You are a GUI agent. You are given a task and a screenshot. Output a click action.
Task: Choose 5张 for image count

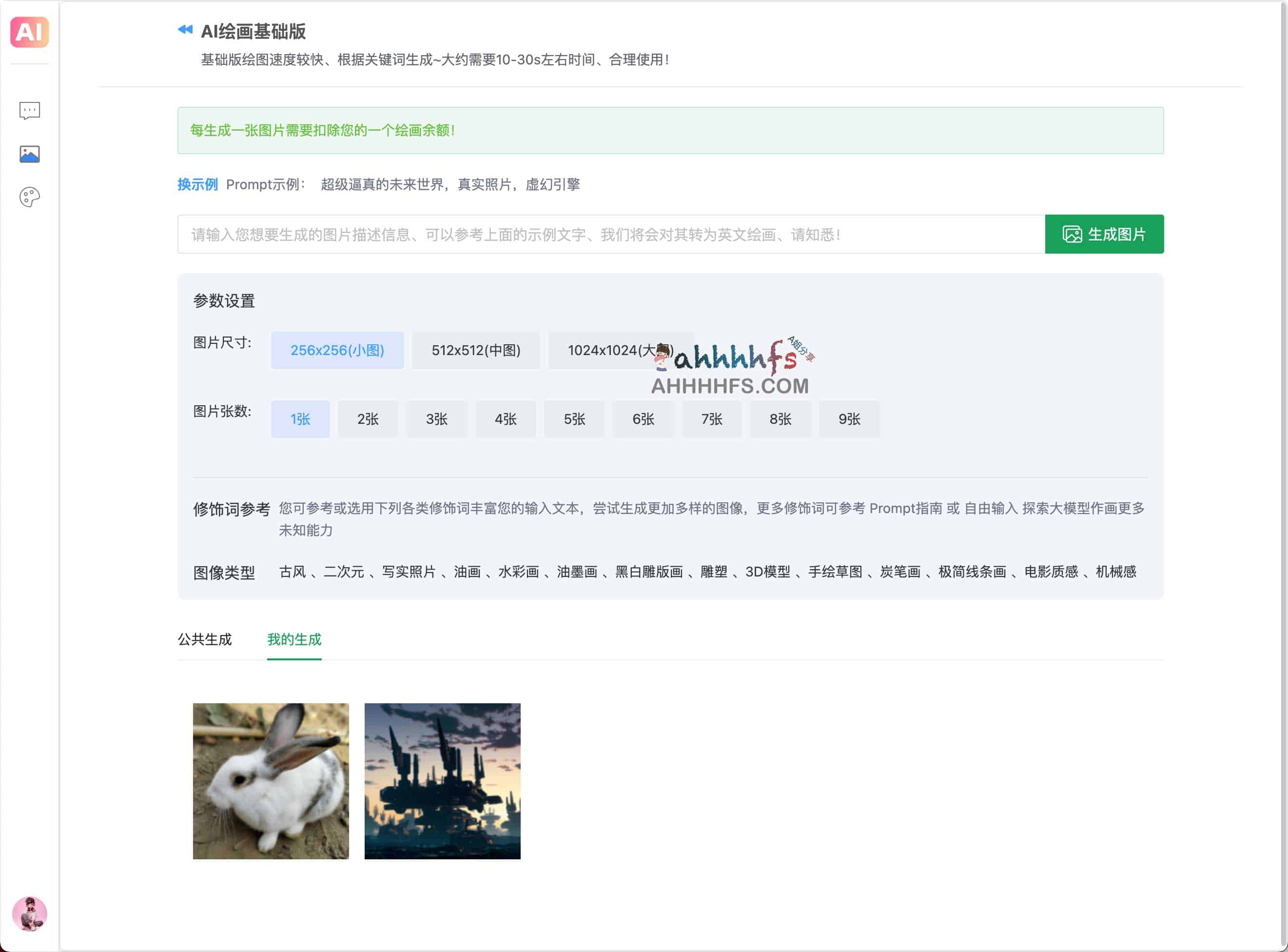tap(574, 419)
